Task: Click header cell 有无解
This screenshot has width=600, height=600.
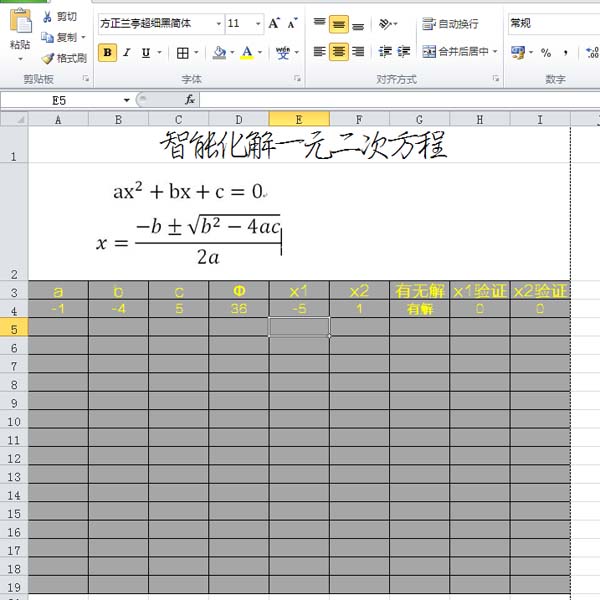Action: click(420, 291)
